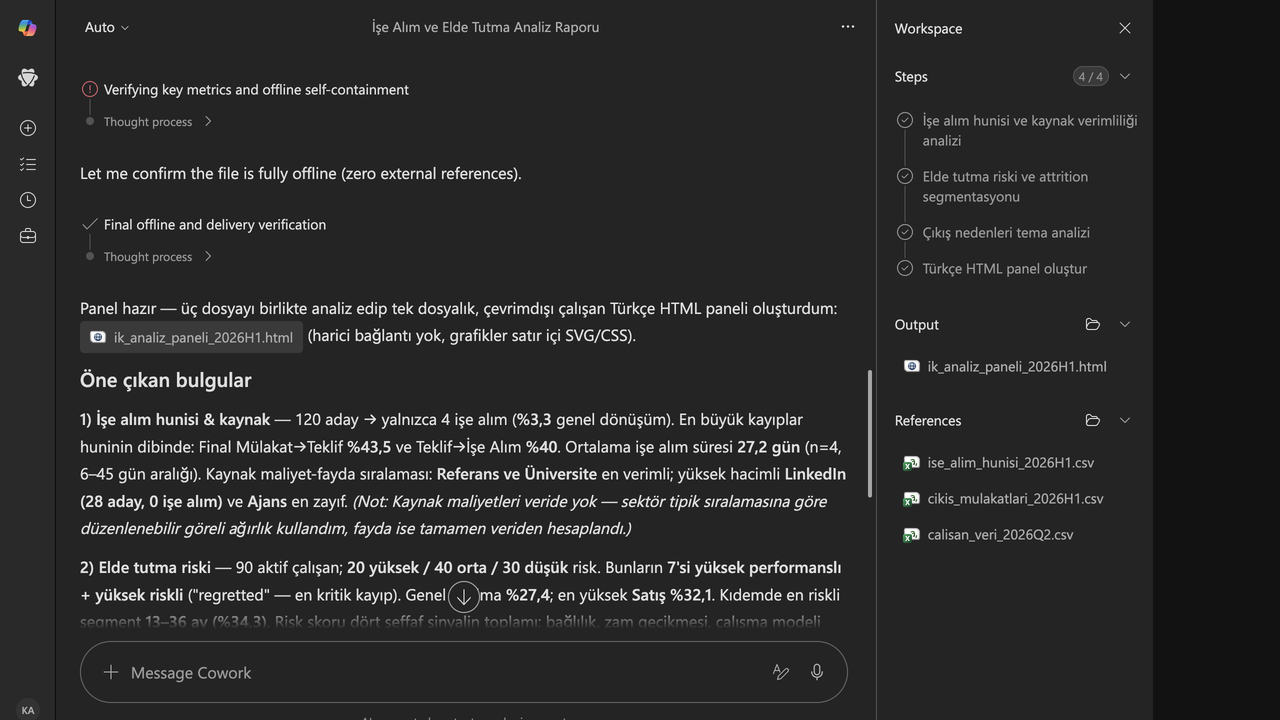Open the three-dot more options menu
The height and width of the screenshot is (720, 1280).
848,27
